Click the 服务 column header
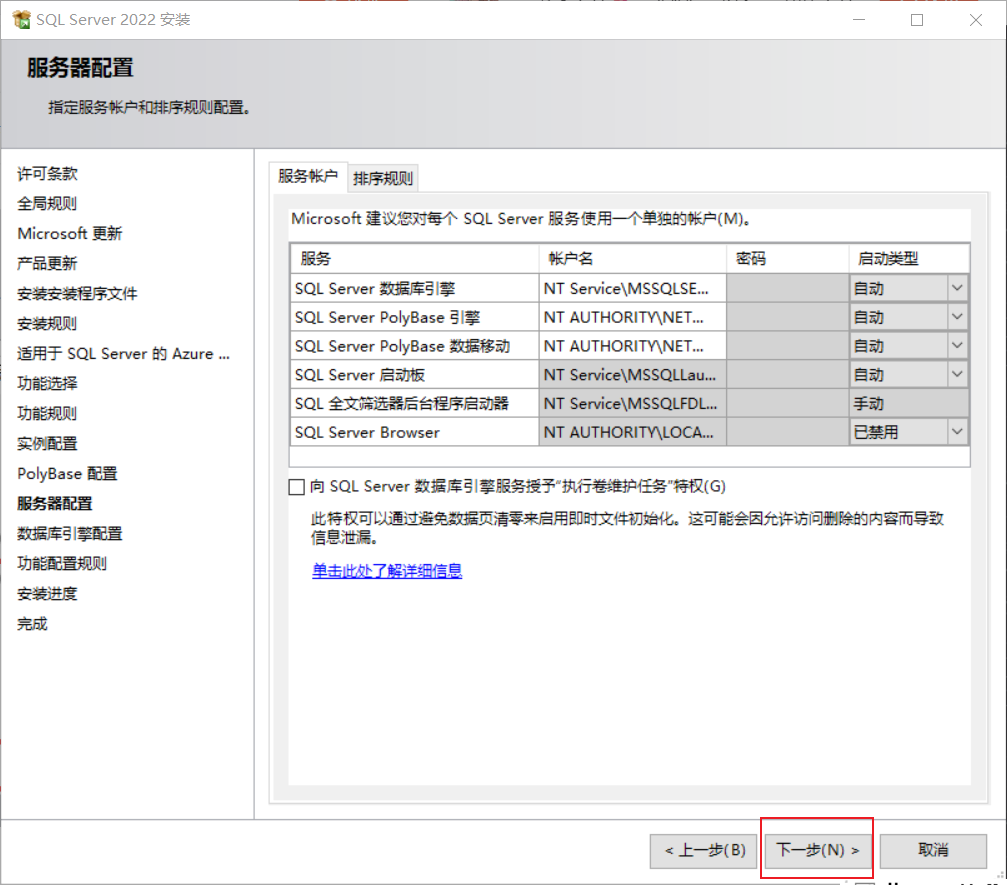 click(x=414, y=259)
